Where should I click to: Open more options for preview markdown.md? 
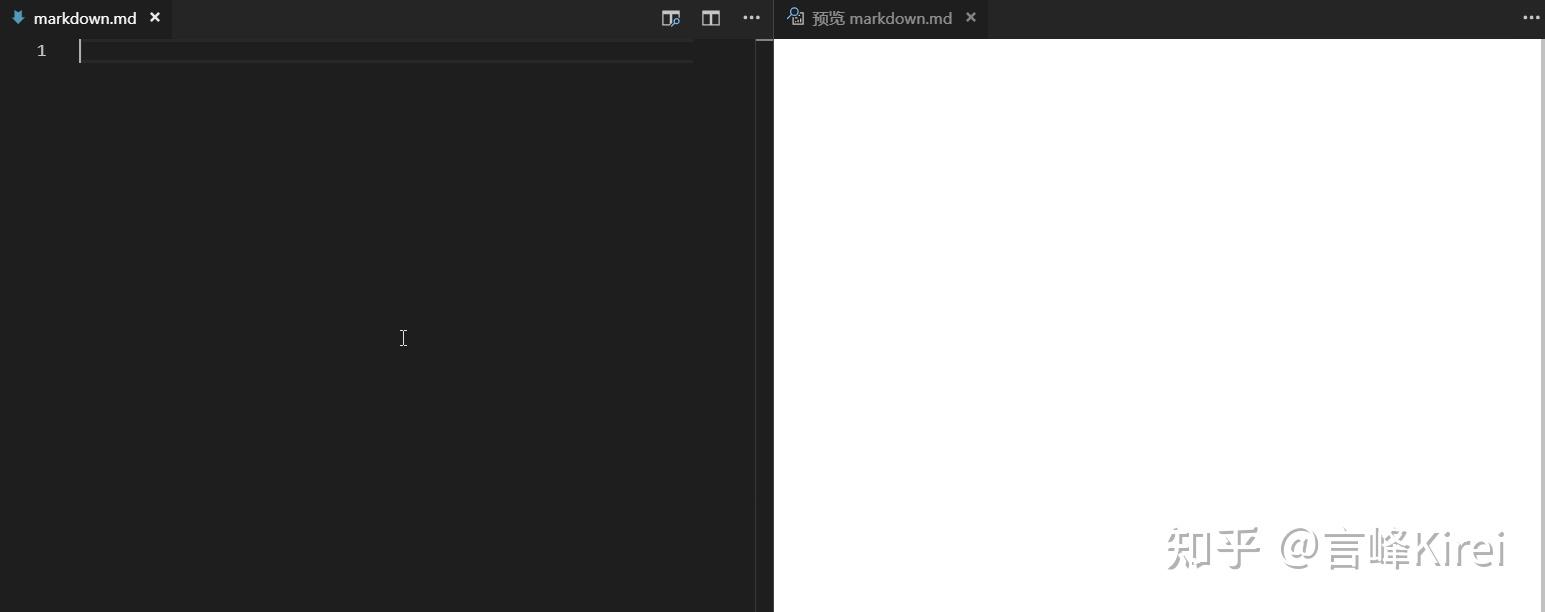pos(1530,18)
